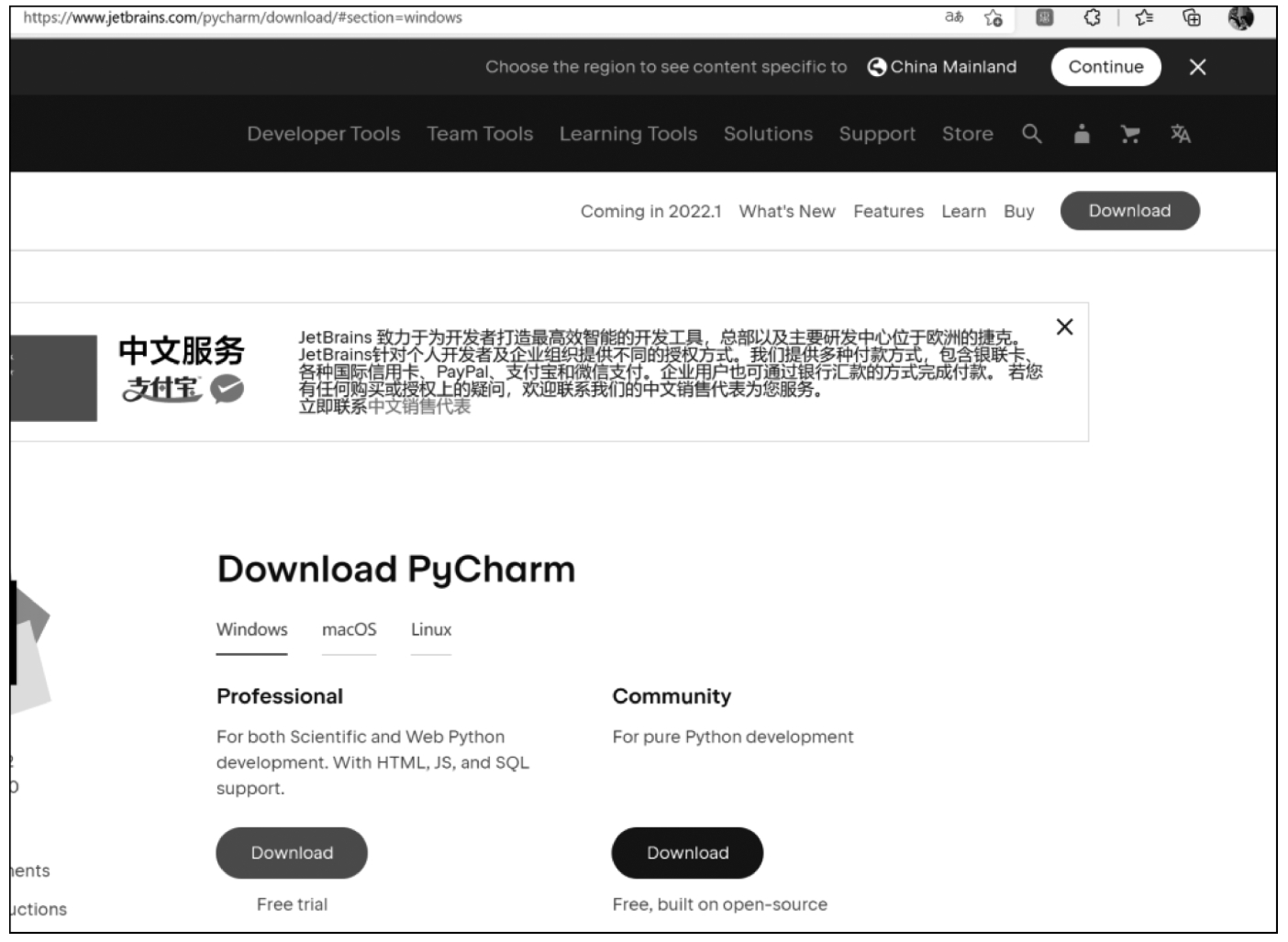Image resolution: width=1288 pixels, height=942 pixels.
Task: Switch to the Linux tab
Action: coord(431,630)
